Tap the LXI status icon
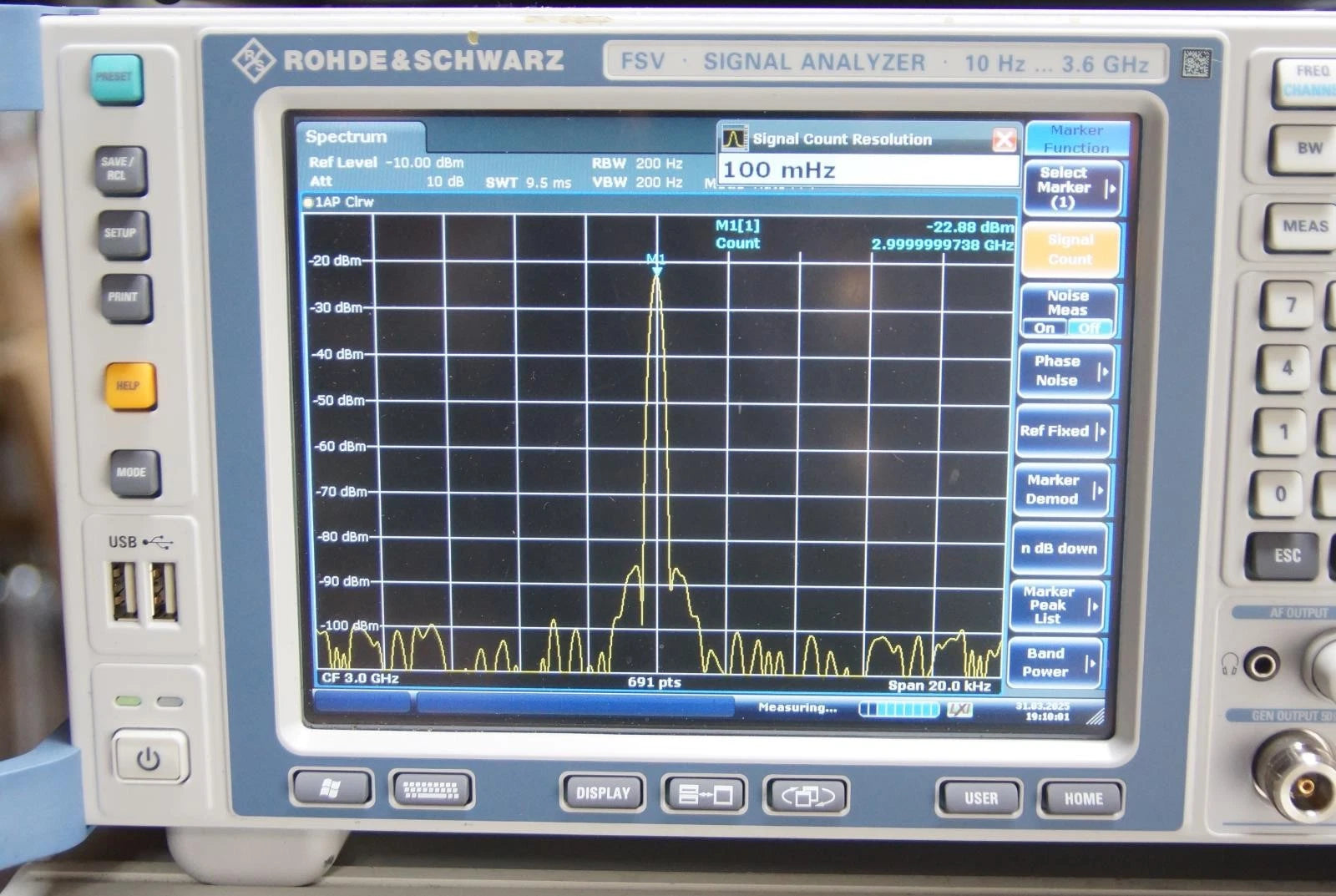Viewport: 1336px width, 896px height. point(959,710)
